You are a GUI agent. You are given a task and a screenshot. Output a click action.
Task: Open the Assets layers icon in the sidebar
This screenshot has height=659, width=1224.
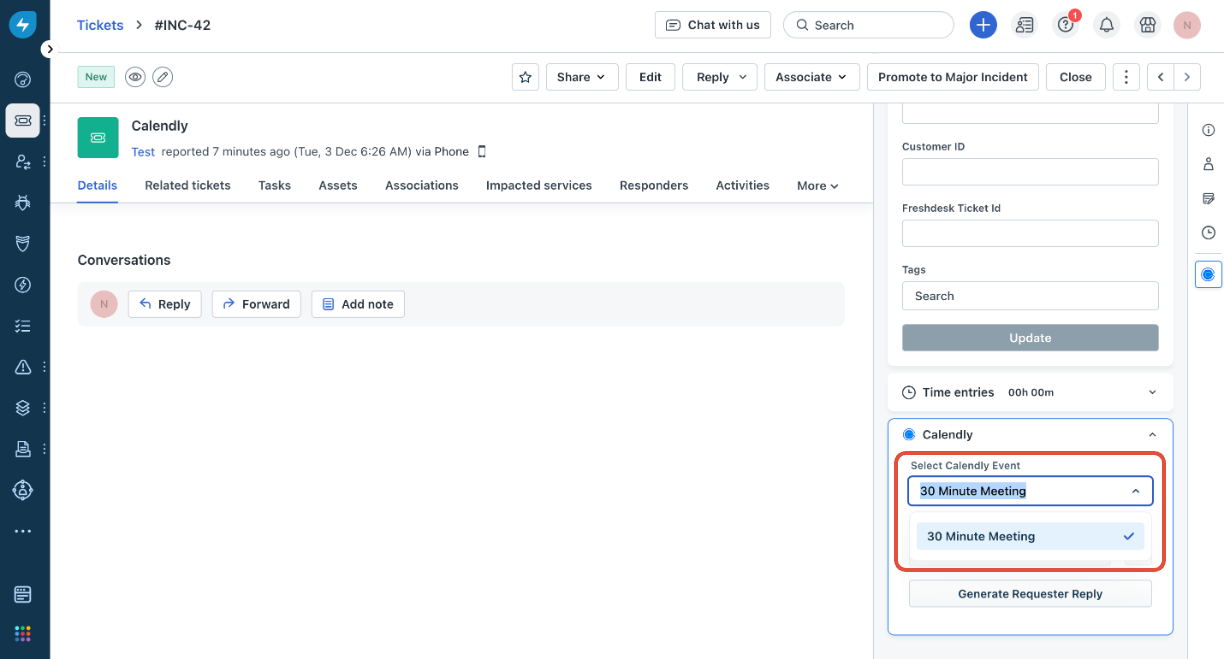(23, 408)
